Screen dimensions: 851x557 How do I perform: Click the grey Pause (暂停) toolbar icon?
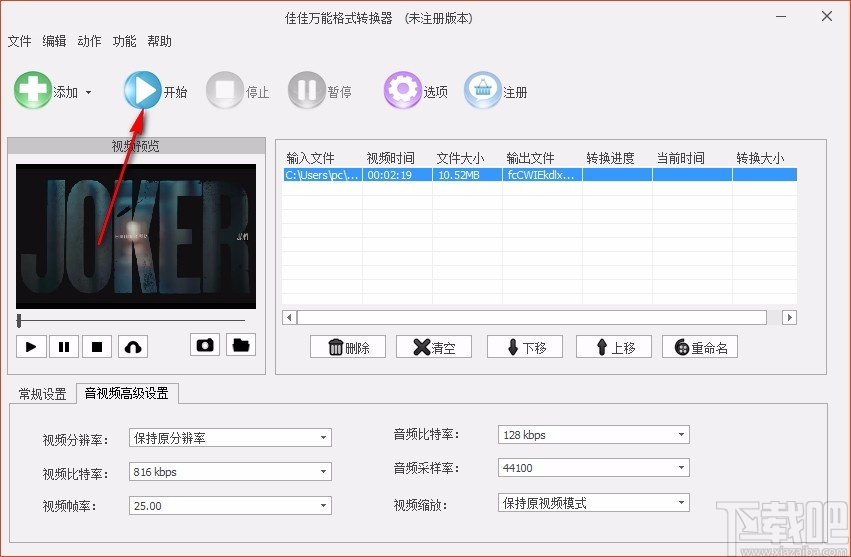point(307,90)
